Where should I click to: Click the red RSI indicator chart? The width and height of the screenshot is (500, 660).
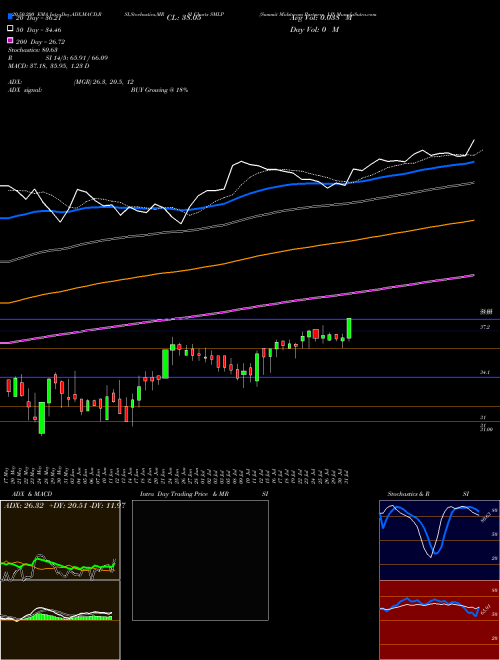[x=439, y=620]
